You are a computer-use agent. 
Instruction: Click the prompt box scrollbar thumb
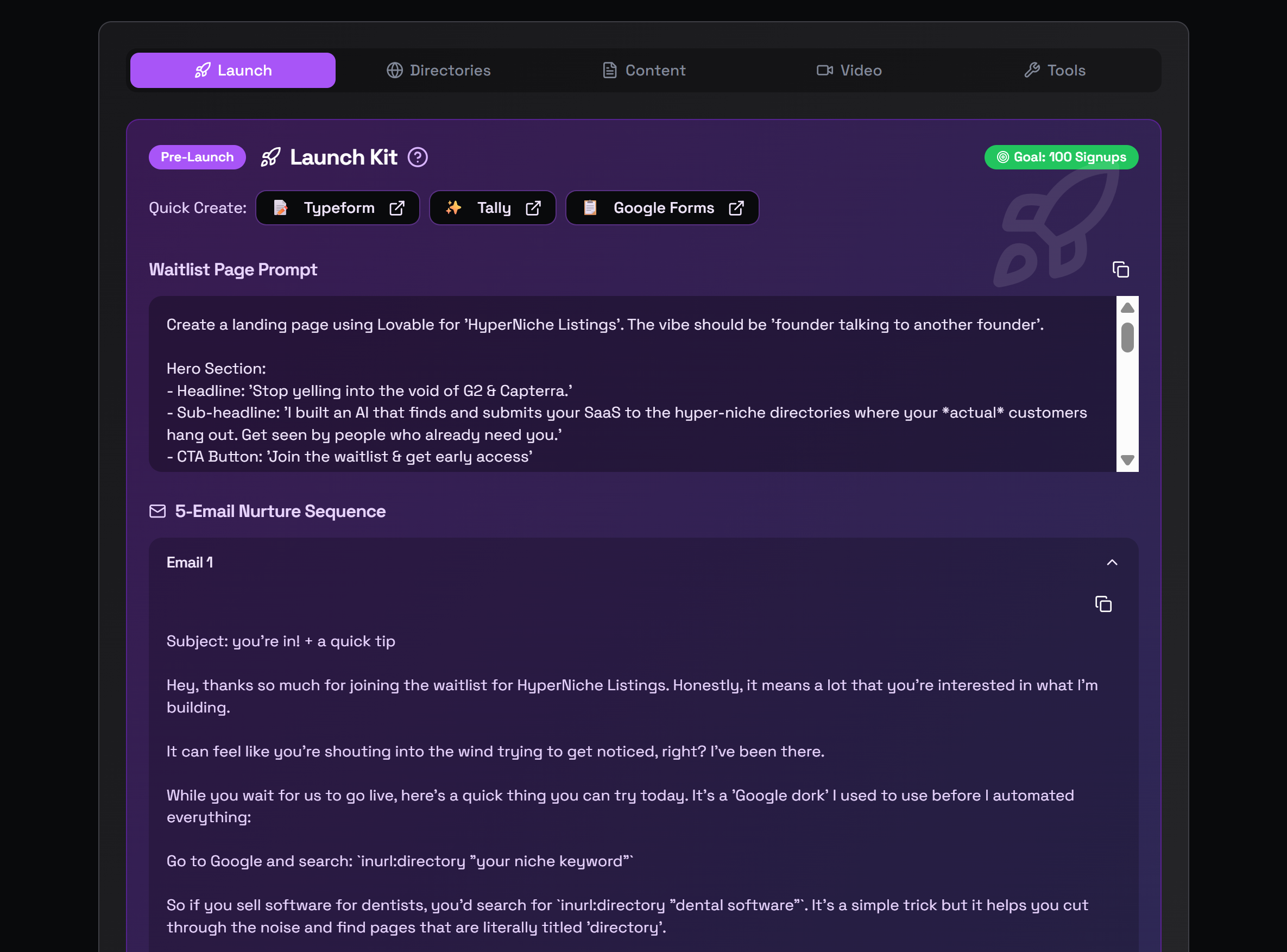point(1127,338)
